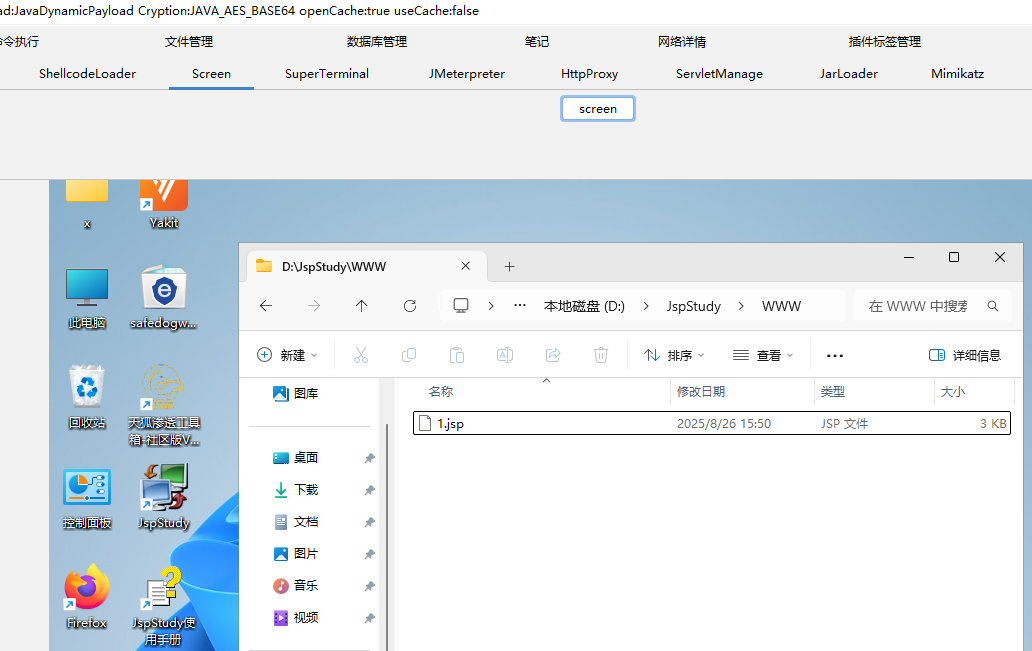Image resolution: width=1032 pixels, height=651 pixels.
Task: Open 下载 in the navigation pane
Action: click(296, 490)
